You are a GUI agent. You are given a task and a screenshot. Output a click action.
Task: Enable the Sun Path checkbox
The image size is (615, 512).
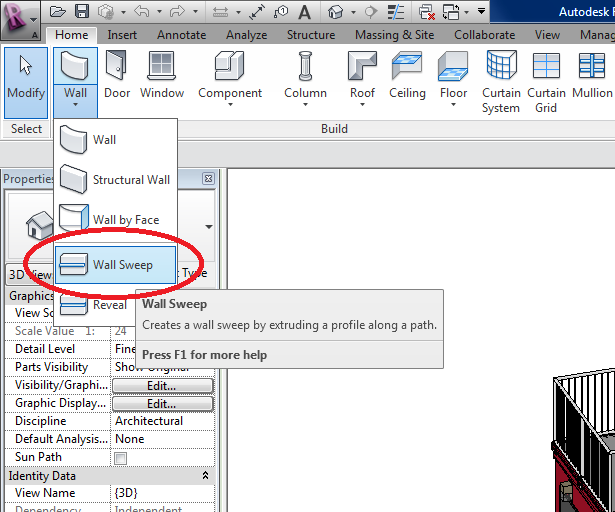[120, 458]
